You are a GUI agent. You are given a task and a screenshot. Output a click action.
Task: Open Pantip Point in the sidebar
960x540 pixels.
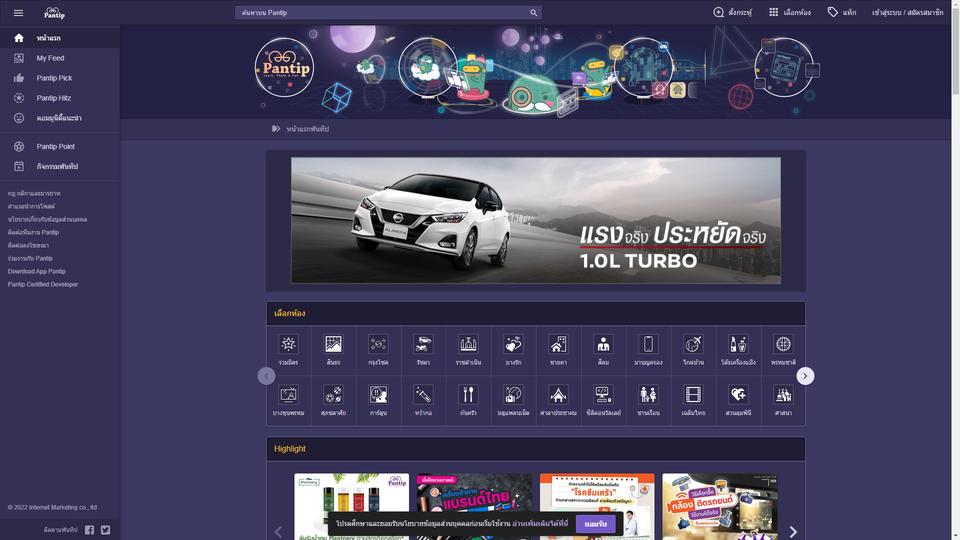tap(60, 146)
